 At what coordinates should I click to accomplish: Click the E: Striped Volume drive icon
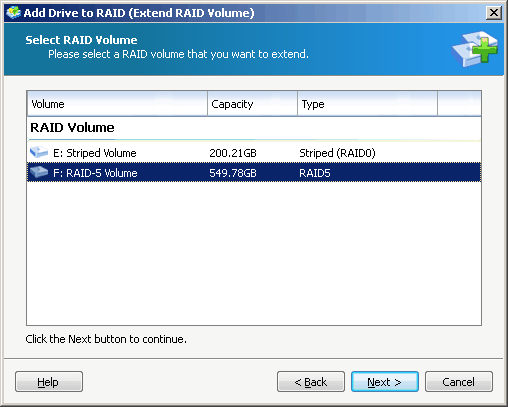[39, 152]
